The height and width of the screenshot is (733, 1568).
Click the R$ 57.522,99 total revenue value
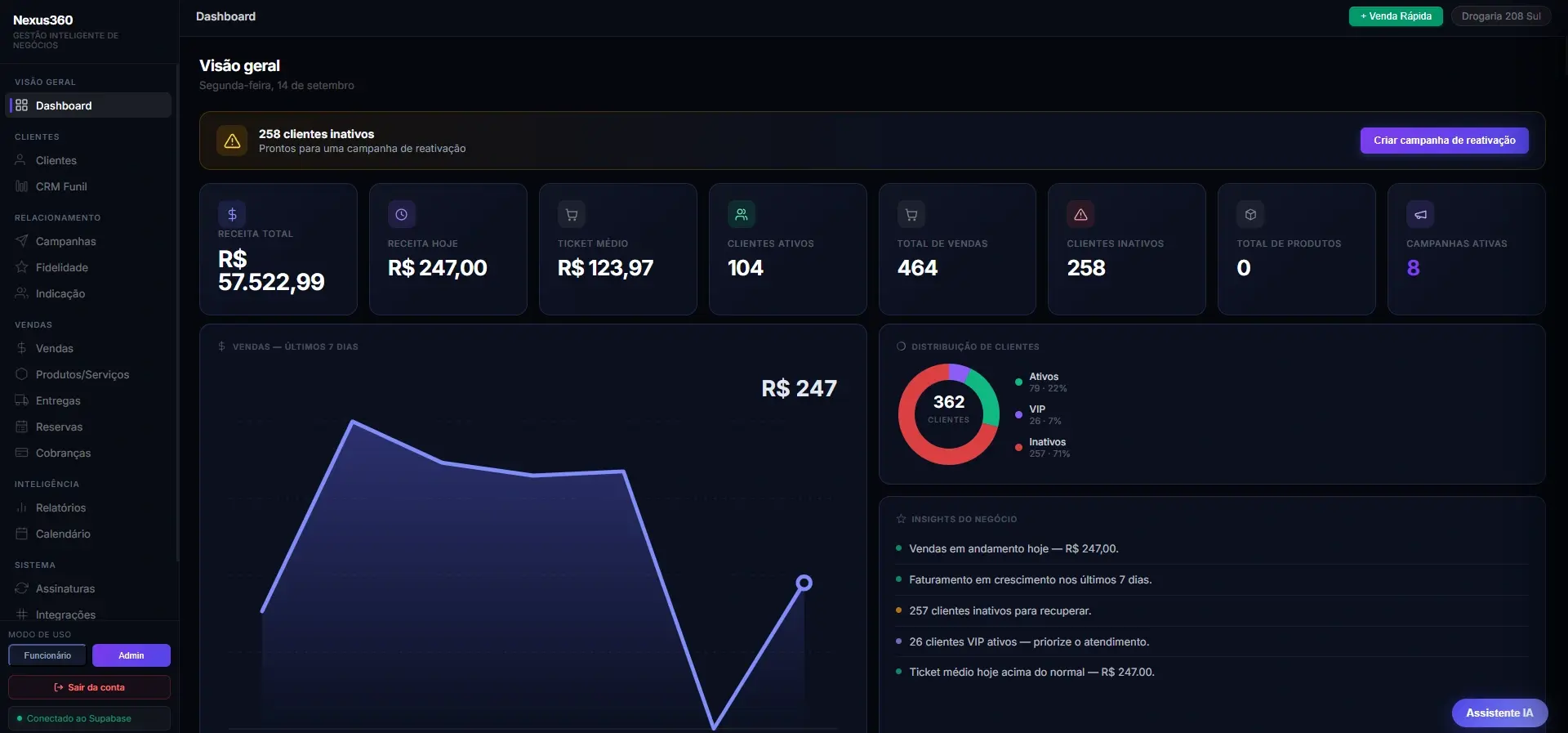point(271,270)
